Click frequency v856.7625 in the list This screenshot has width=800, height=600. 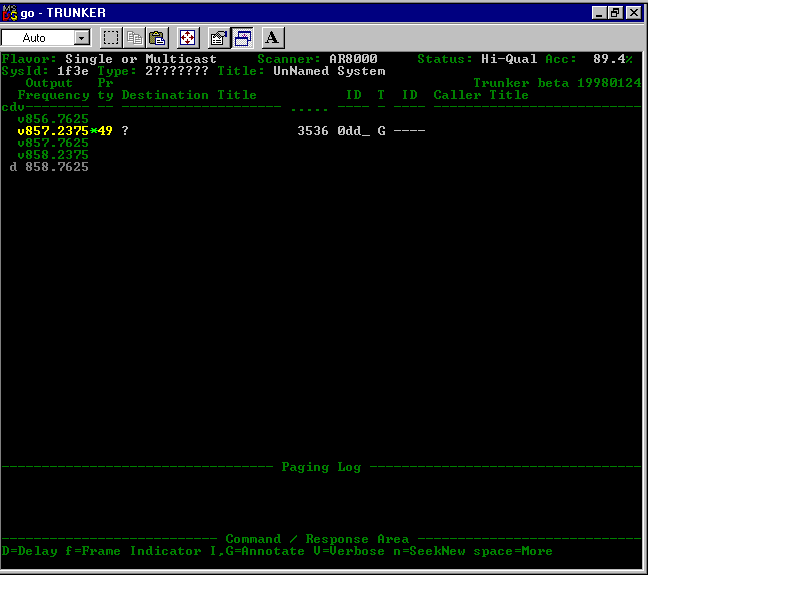pyautogui.click(x=53, y=119)
